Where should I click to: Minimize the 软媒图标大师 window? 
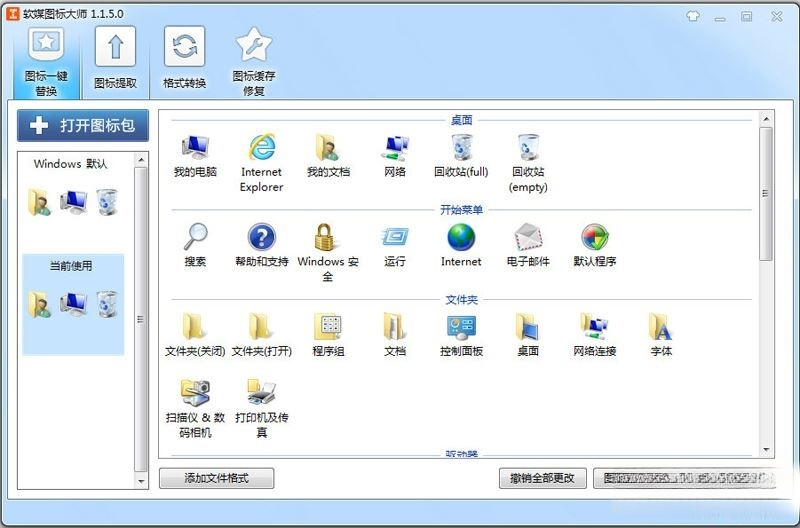720,17
